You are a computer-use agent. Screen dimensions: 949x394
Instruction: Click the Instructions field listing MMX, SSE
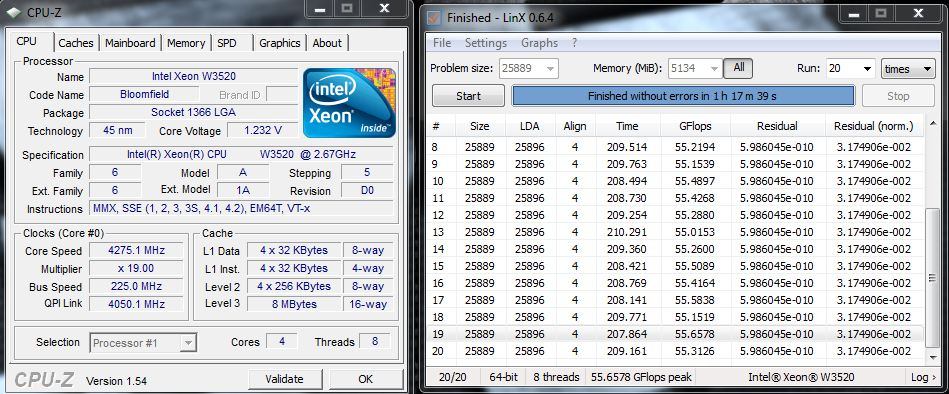[x=241, y=208]
